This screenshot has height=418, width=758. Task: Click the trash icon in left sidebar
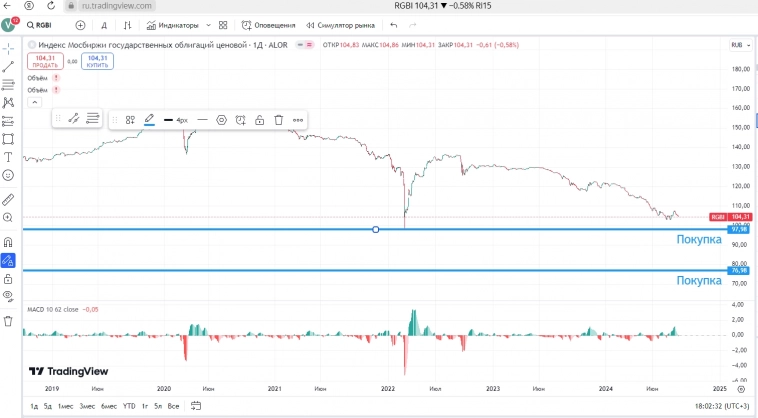(x=8, y=321)
